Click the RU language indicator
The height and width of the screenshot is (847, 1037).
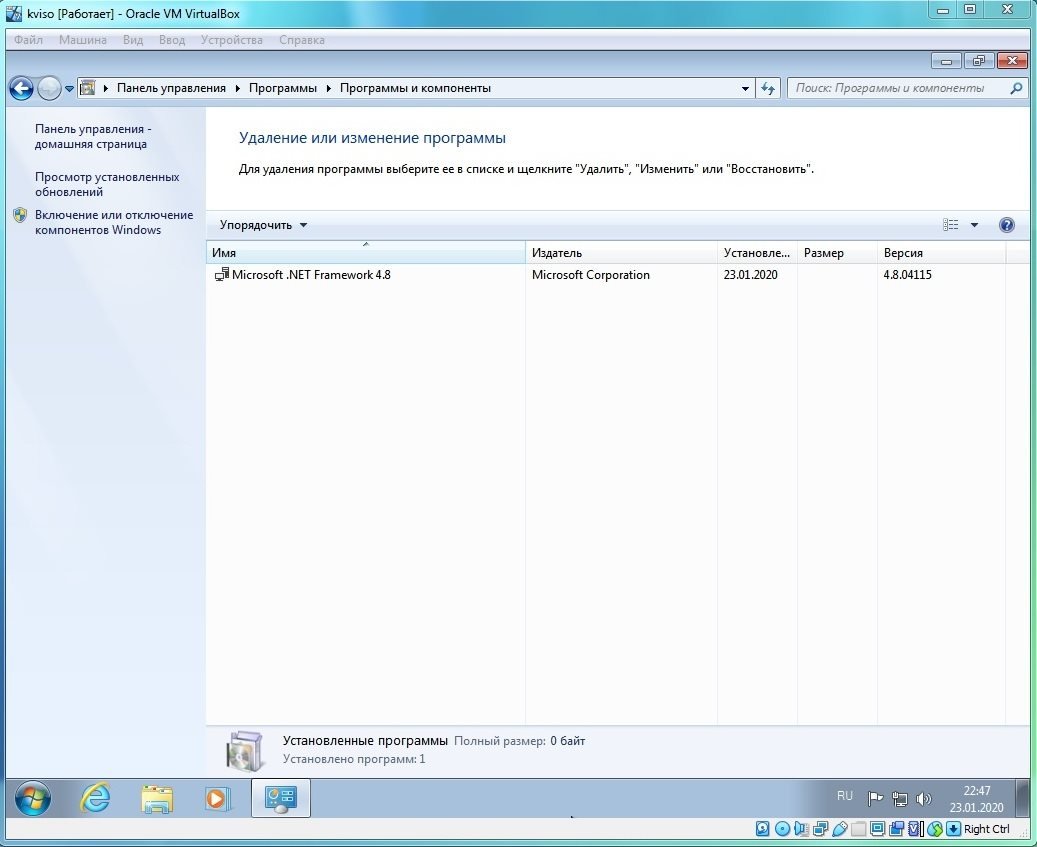(845, 796)
